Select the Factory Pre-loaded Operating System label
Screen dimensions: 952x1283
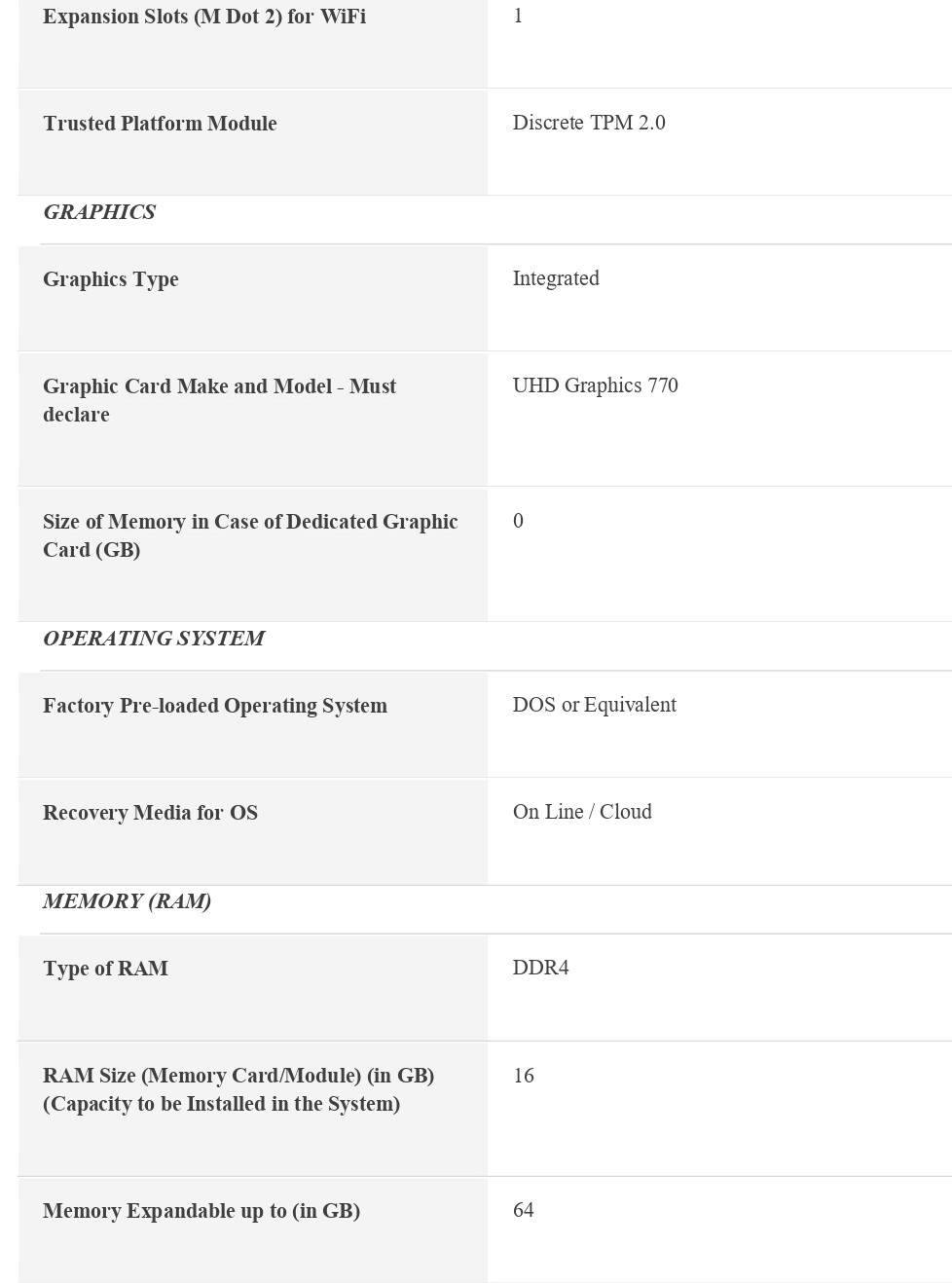[215, 706]
